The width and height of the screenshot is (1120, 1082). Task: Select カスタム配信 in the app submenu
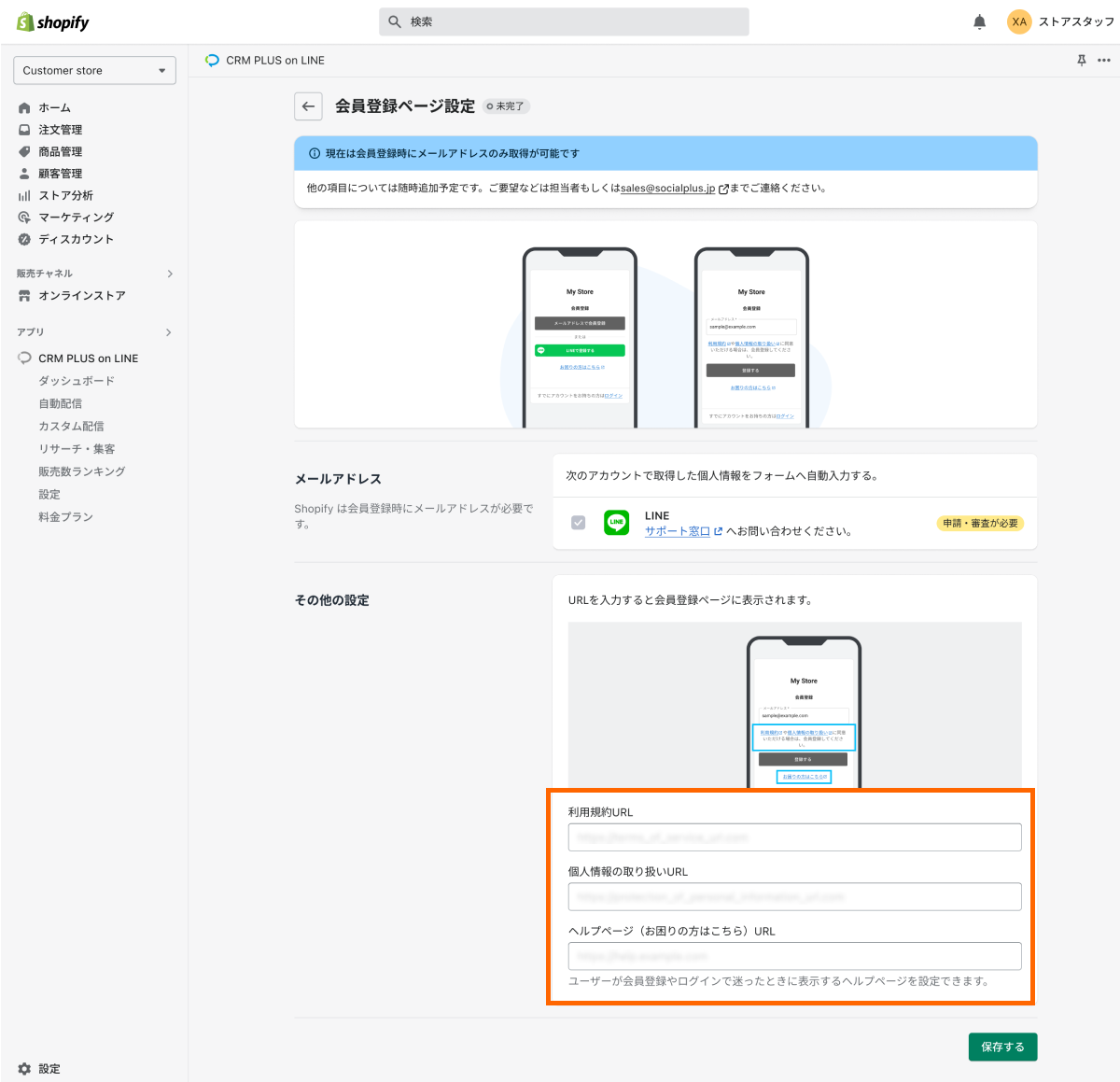tap(71, 426)
